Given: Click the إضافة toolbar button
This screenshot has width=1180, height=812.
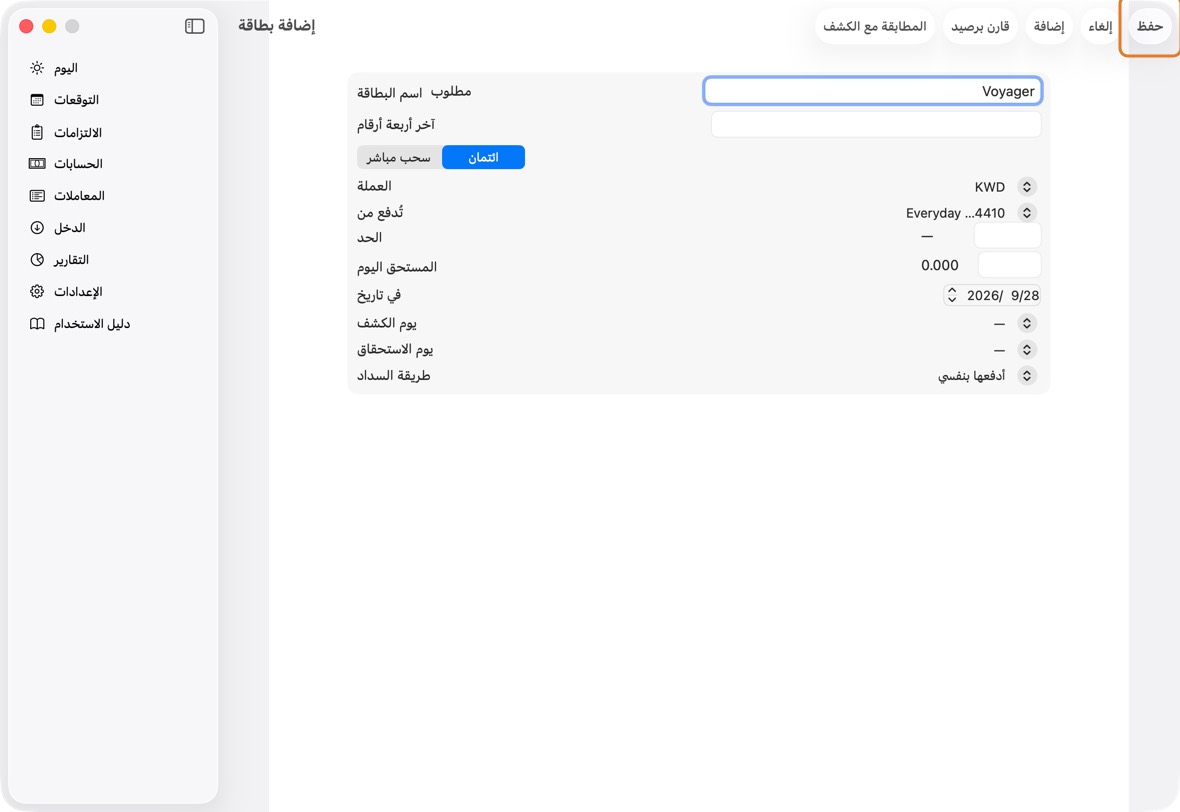Looking at the screenshot, I should click(x=1049, y=26).
